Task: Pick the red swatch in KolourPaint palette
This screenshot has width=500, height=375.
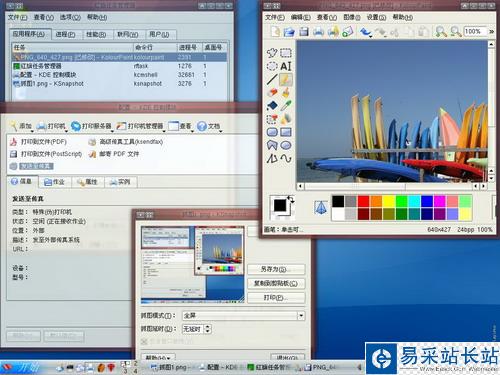Action: (x=363, y=201)
